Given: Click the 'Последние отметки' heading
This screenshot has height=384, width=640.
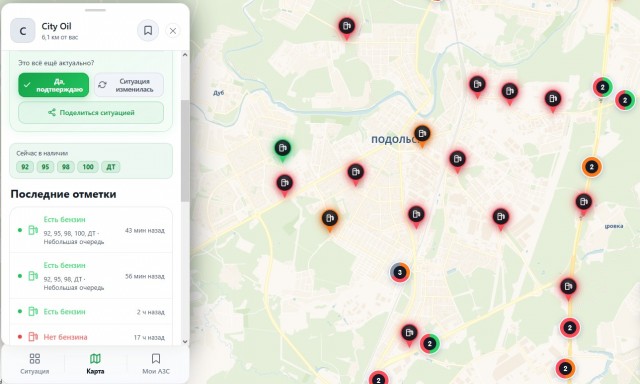Looking at the screenshot, I should 63,194.
